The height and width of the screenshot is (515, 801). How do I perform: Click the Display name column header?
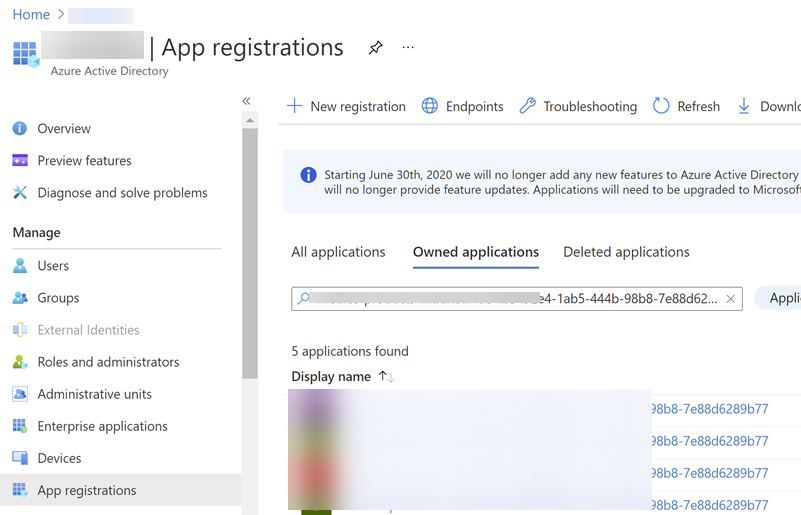[331, 377]
